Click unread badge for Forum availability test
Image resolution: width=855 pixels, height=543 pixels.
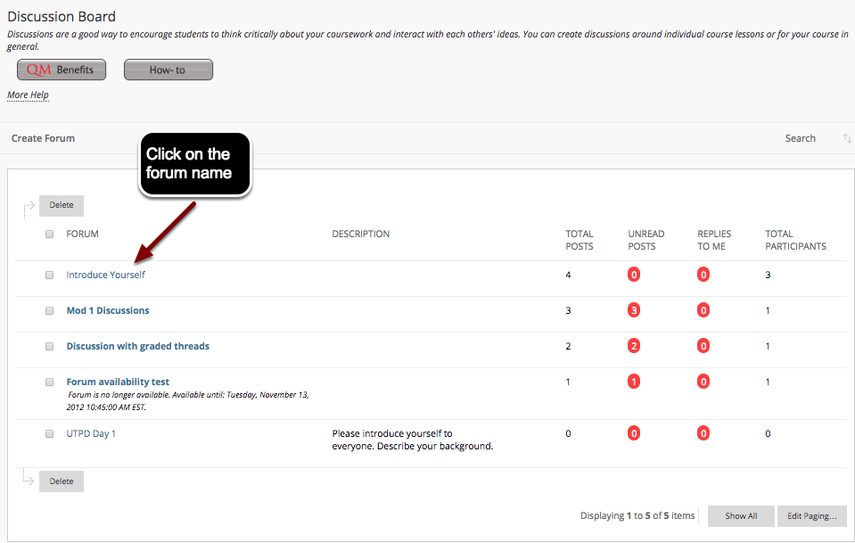(634, 382)
